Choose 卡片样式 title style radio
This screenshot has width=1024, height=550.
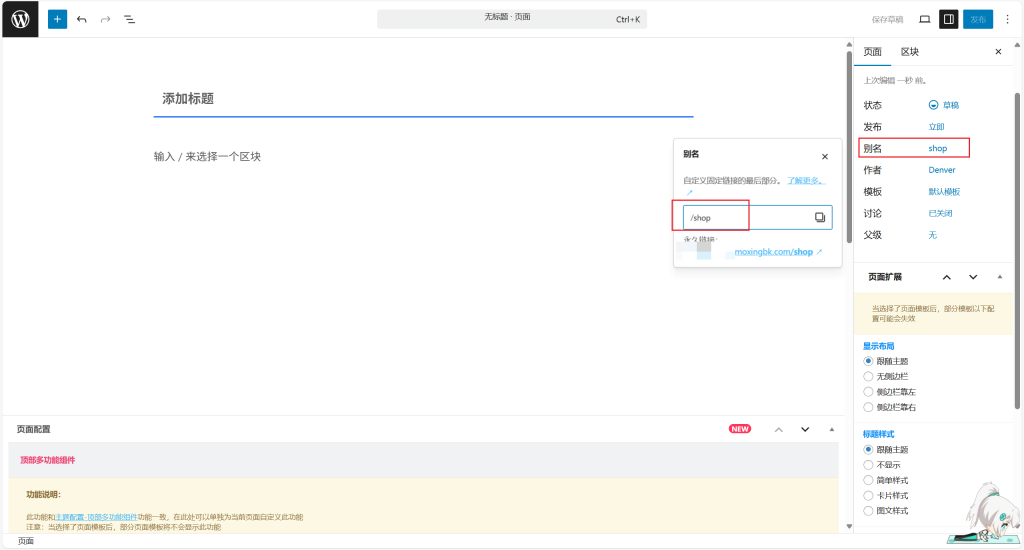pyautogui.click(x=868, y=495)
